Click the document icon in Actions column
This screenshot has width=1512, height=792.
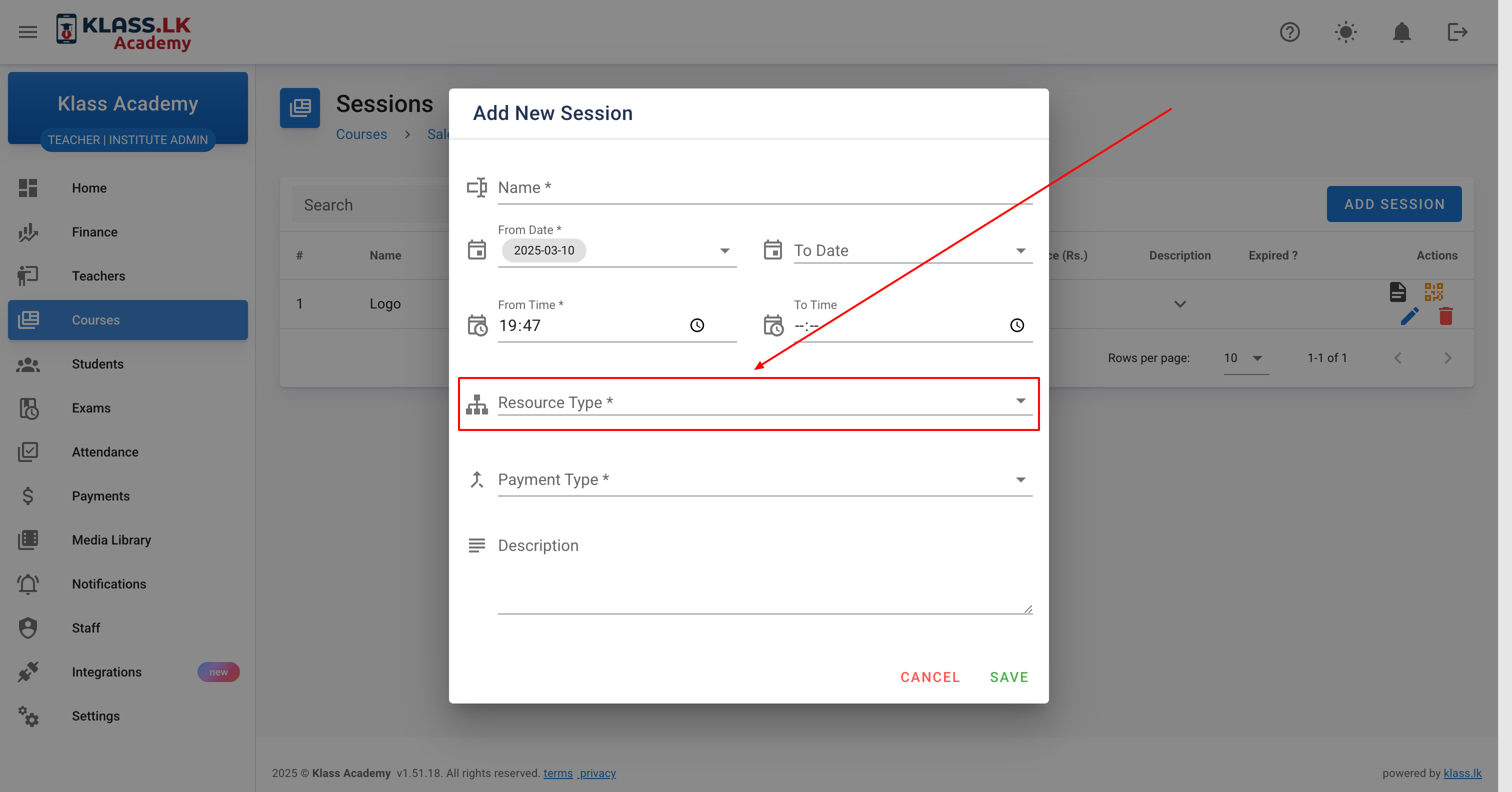point(1397,291)
